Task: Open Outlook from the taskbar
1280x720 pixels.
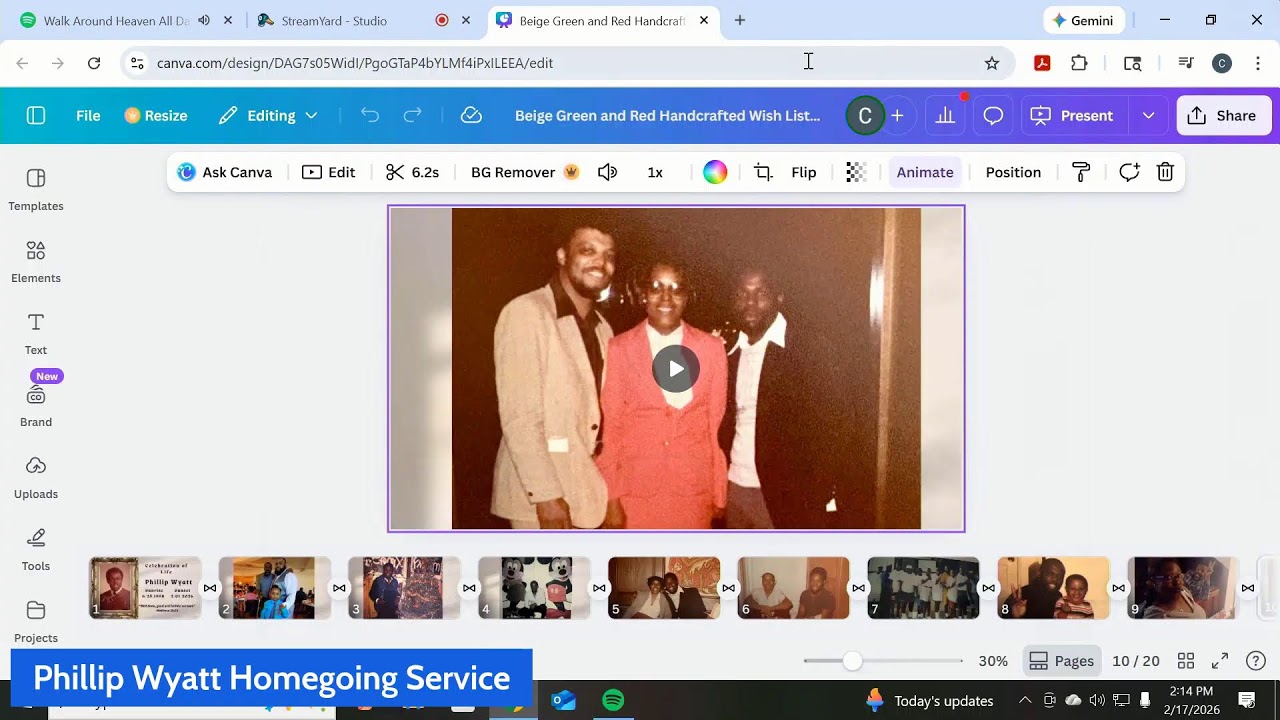Action: 564,700
